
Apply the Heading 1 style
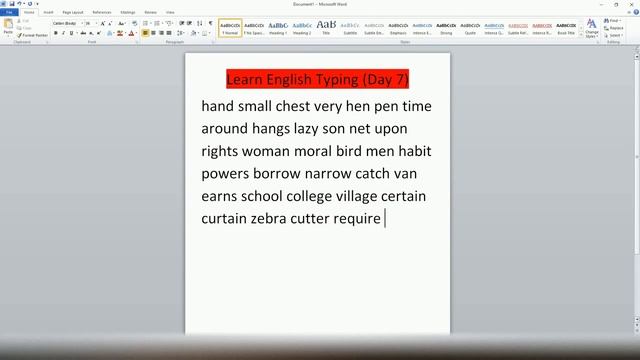[278, 28]
